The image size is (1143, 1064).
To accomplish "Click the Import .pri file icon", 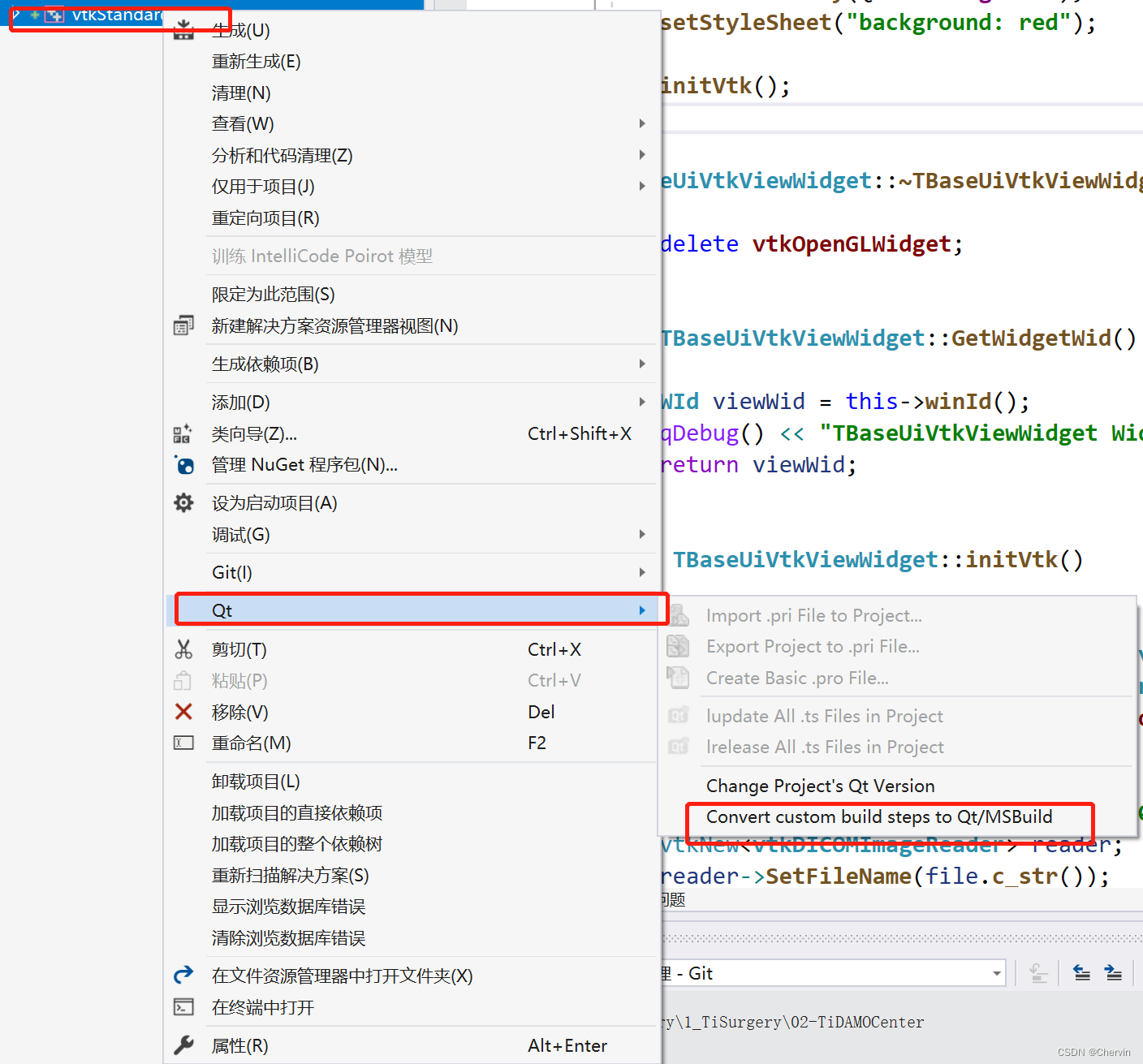I will point(679,615).
